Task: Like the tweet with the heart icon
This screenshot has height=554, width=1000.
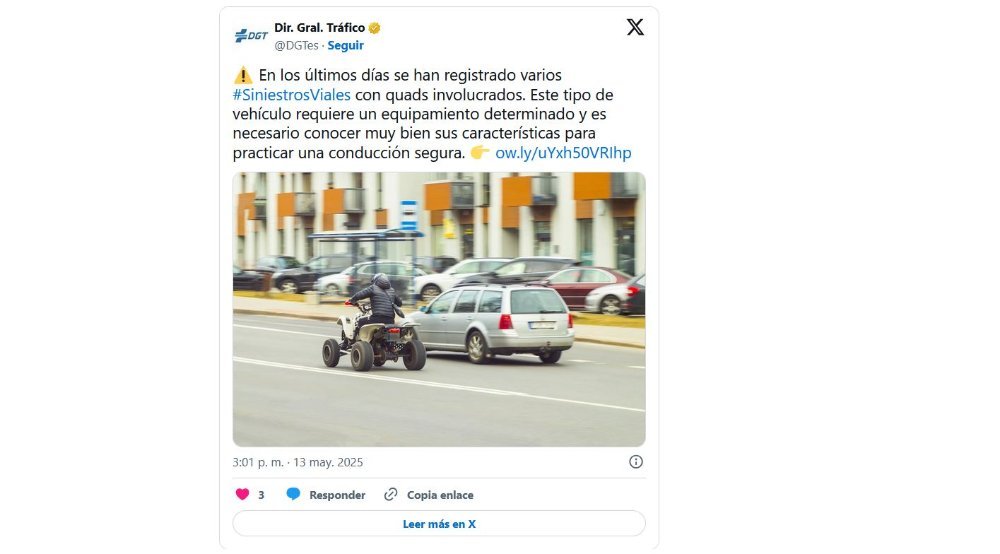Action: tap(242, 494)
